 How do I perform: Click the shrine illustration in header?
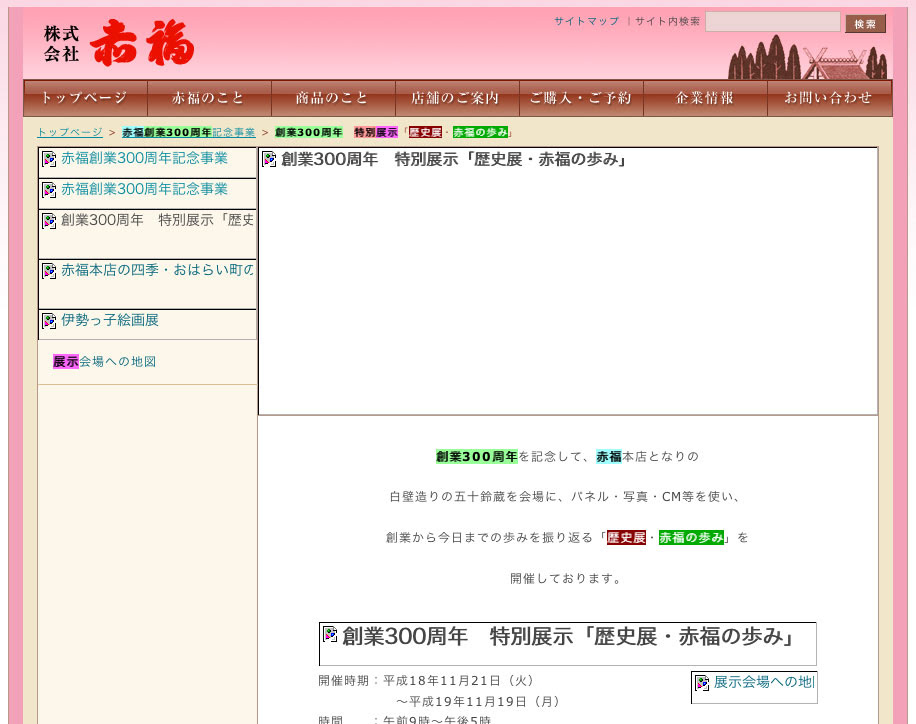click(807, 57)
